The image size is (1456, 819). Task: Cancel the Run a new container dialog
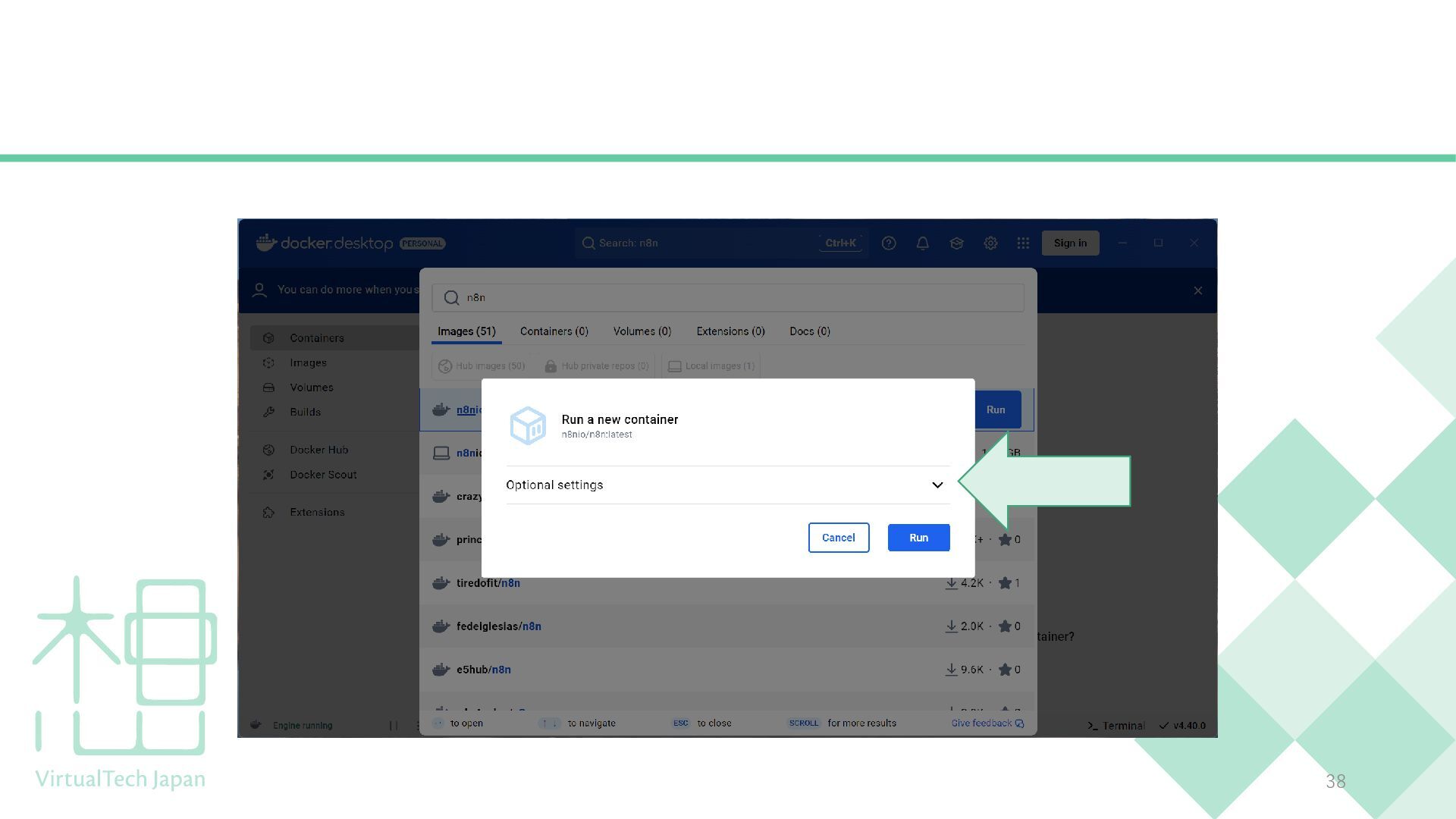tap(838, 538)
